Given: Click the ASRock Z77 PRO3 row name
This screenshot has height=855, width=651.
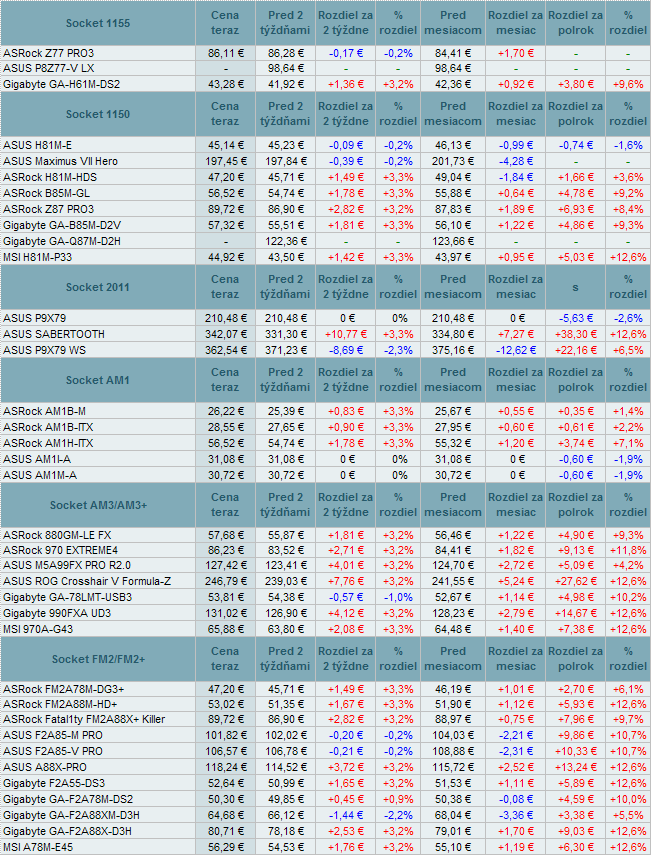Looking at the screenshot, I should pyautogui.click(x=49, y=53).
